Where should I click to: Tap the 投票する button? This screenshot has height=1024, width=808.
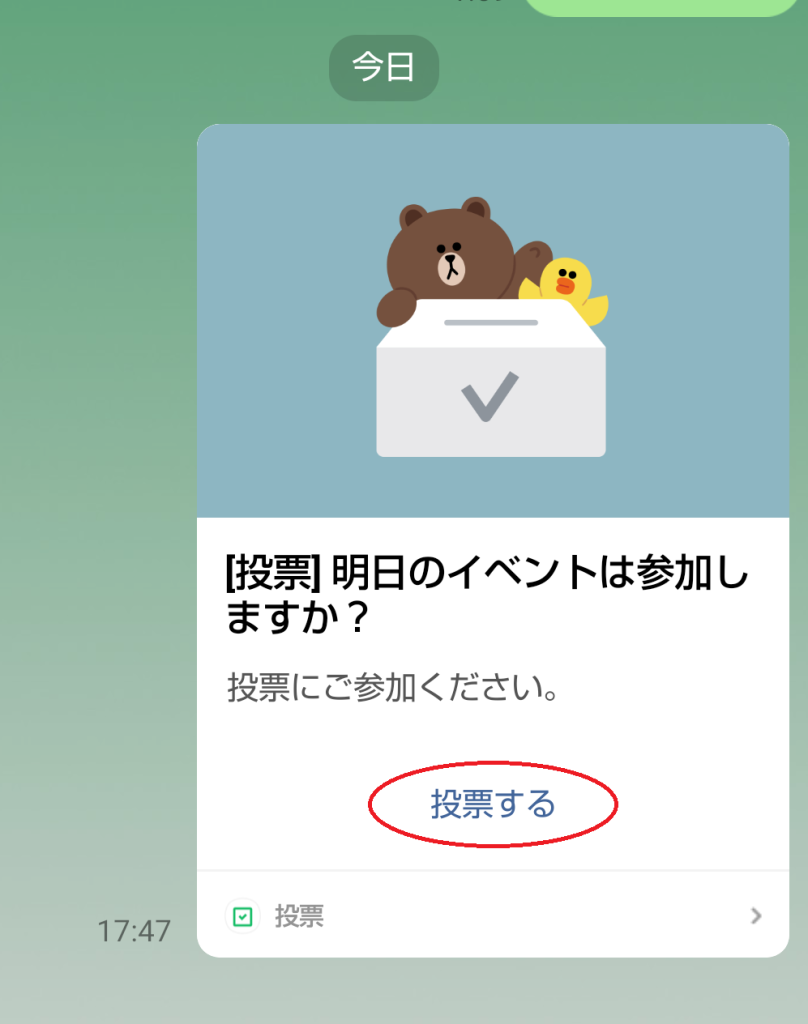tap(493, 804)
